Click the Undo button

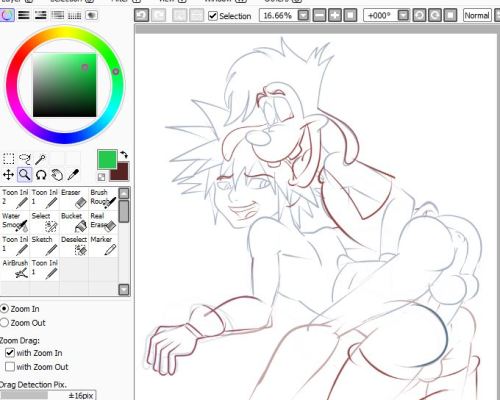coord(141,16)
